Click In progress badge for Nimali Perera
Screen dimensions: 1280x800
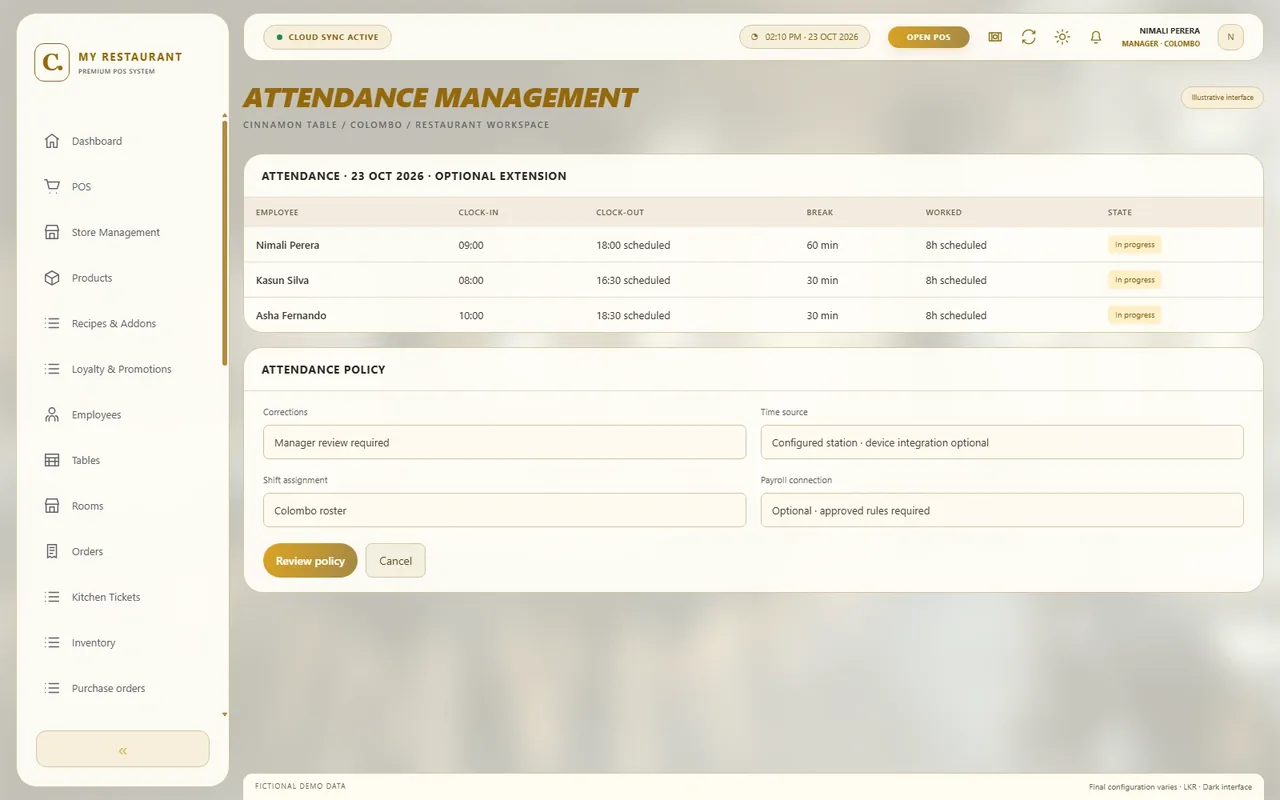click(1134, 245)
